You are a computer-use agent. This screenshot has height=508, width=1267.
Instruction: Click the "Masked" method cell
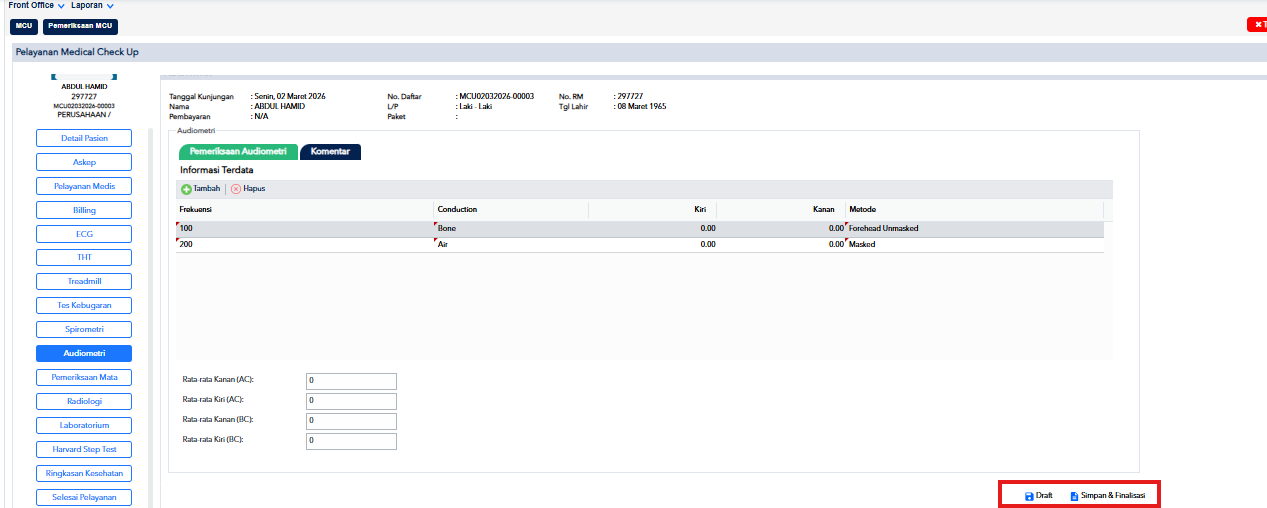pos(975,244)
